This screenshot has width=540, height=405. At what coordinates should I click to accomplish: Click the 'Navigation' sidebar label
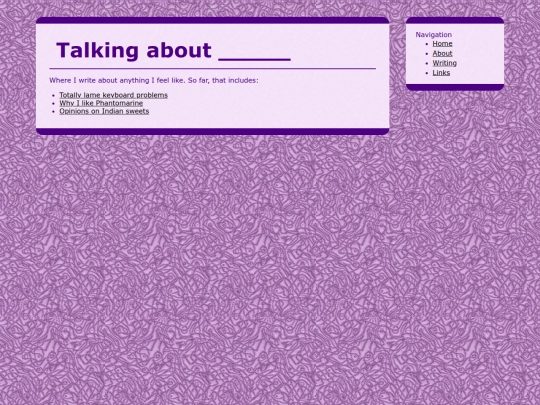434,34
